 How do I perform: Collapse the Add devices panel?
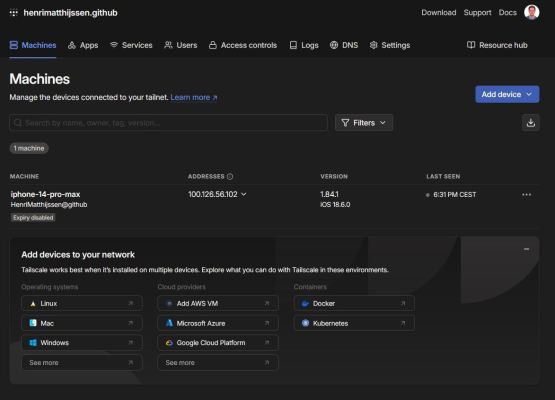[x=526, y=249]
